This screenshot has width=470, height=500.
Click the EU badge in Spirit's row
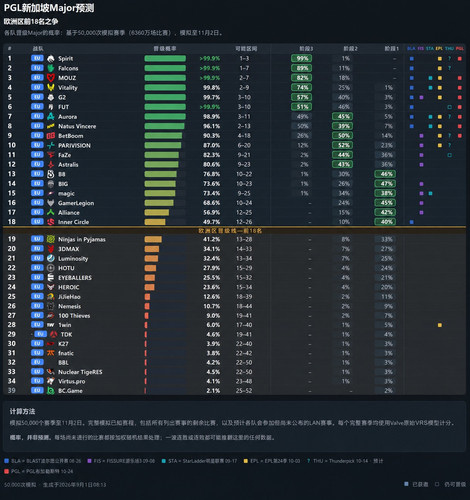click(x=37, y=58)
